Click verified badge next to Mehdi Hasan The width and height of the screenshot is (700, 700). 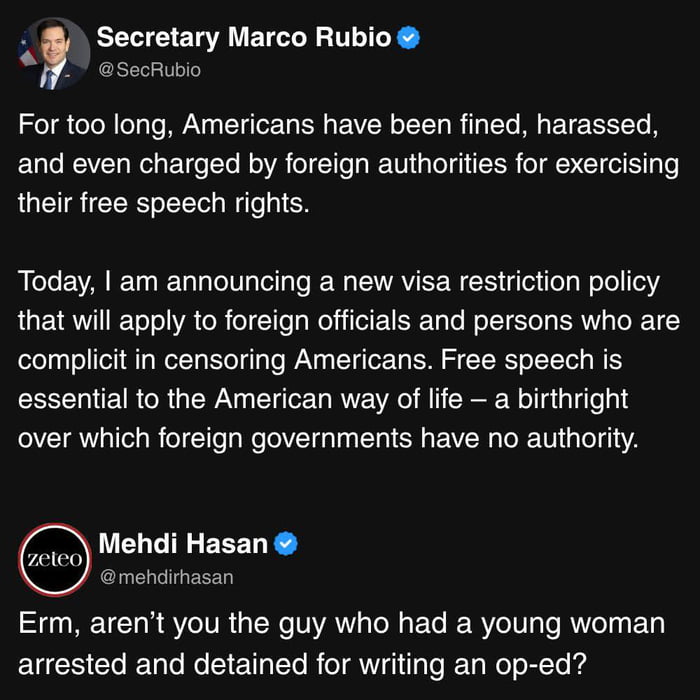(x=287, y=544)
